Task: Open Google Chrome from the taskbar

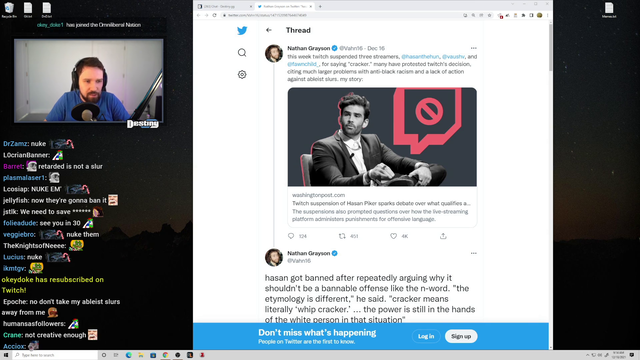Action: [x=165, y=355]
